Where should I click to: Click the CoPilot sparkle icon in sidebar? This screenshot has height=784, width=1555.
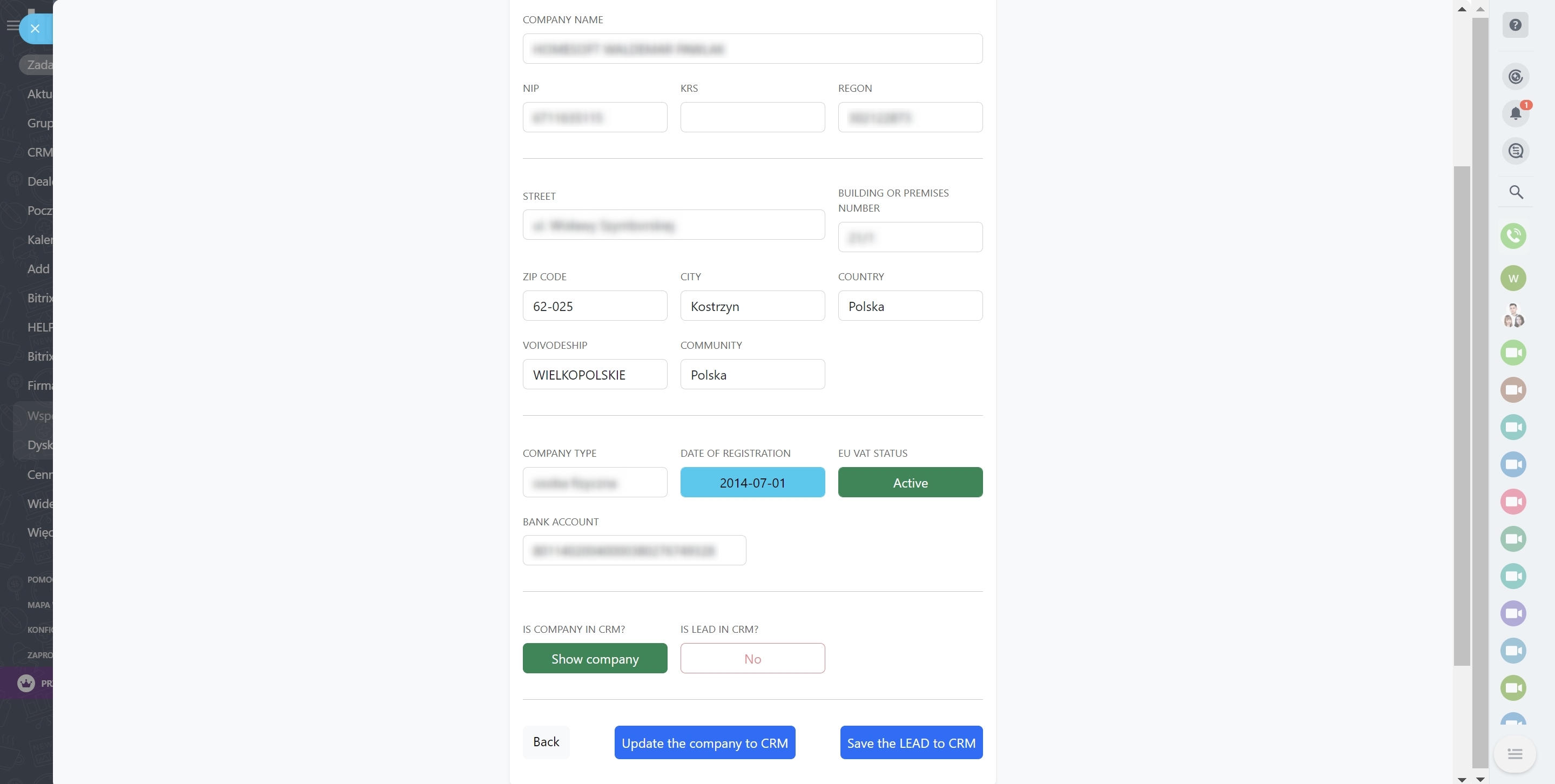pos(1515,77)
